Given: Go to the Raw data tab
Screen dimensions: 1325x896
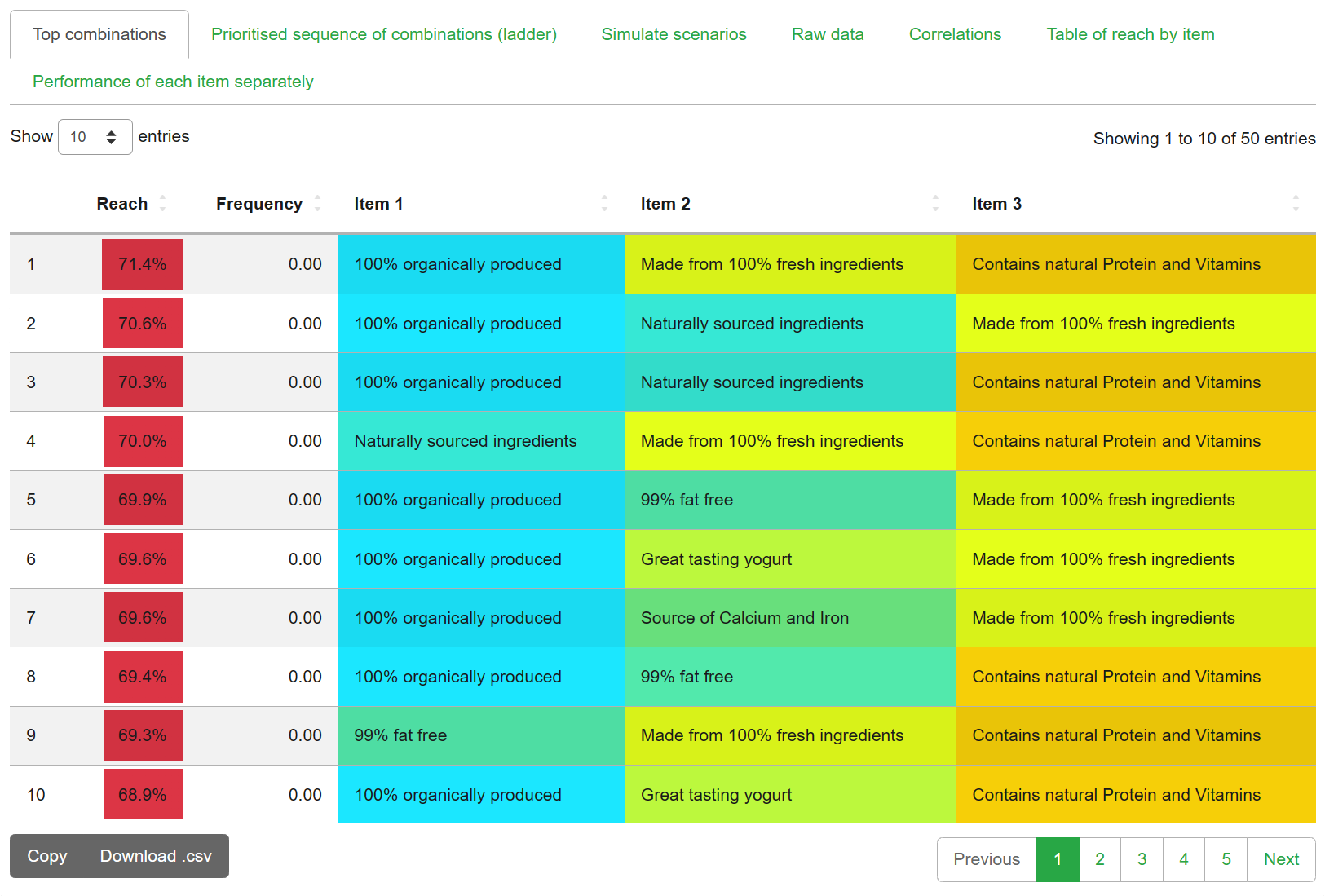Looking at the screenshot, I should click(x=827, y=34).
